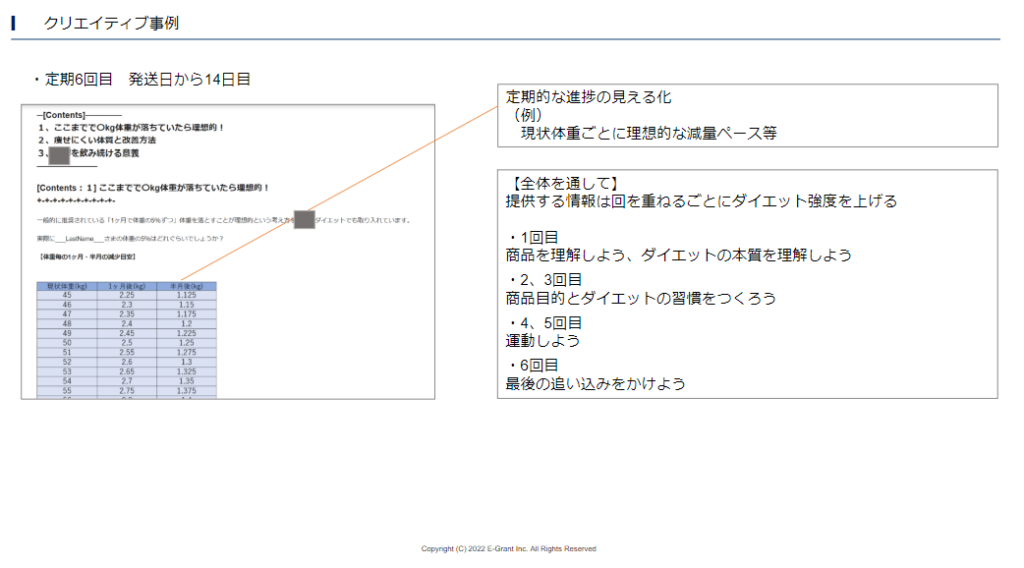Click the gray redaction box in contents item 3
Screen dimensions: 1024x568
(x=59, y=154)
